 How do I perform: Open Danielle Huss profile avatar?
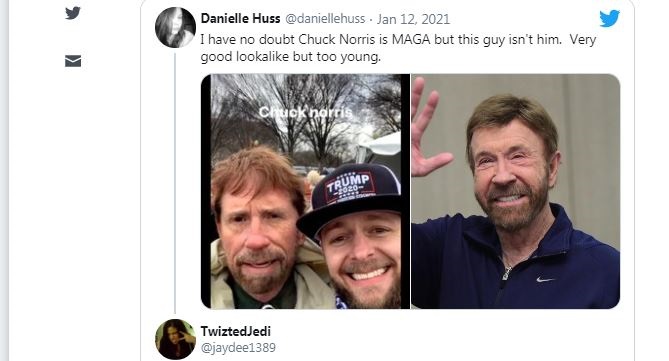[175, 27]
